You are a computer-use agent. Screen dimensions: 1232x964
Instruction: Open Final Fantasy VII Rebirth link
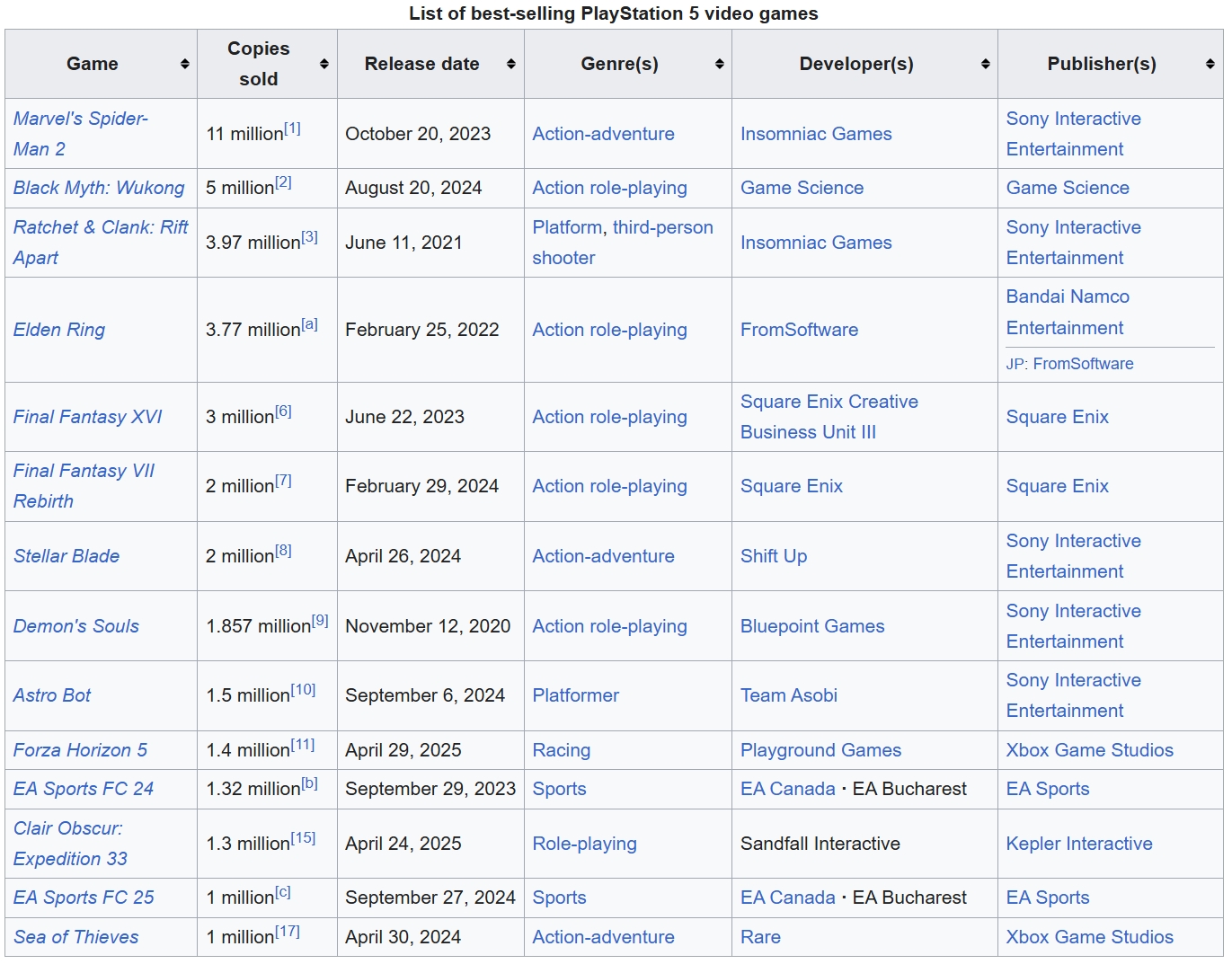click(84, 486)
